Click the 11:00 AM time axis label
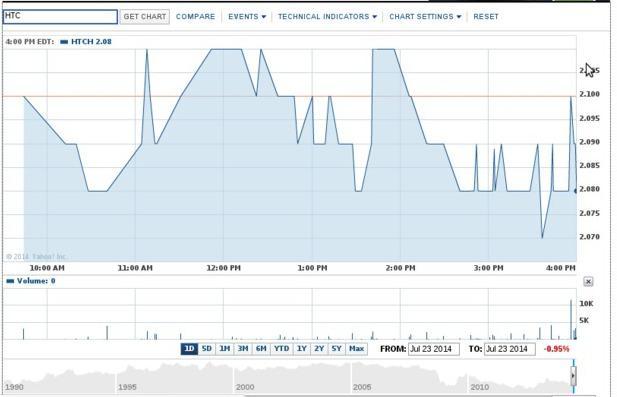 coord(135,268)
